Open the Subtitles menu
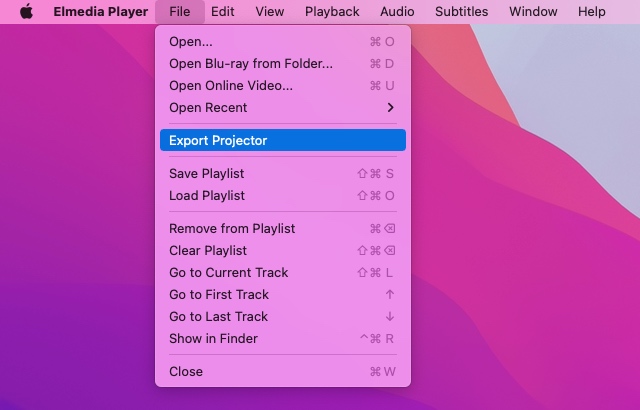Image resolution: width=640 pixels, height=410 pixels. click(461, 11)
